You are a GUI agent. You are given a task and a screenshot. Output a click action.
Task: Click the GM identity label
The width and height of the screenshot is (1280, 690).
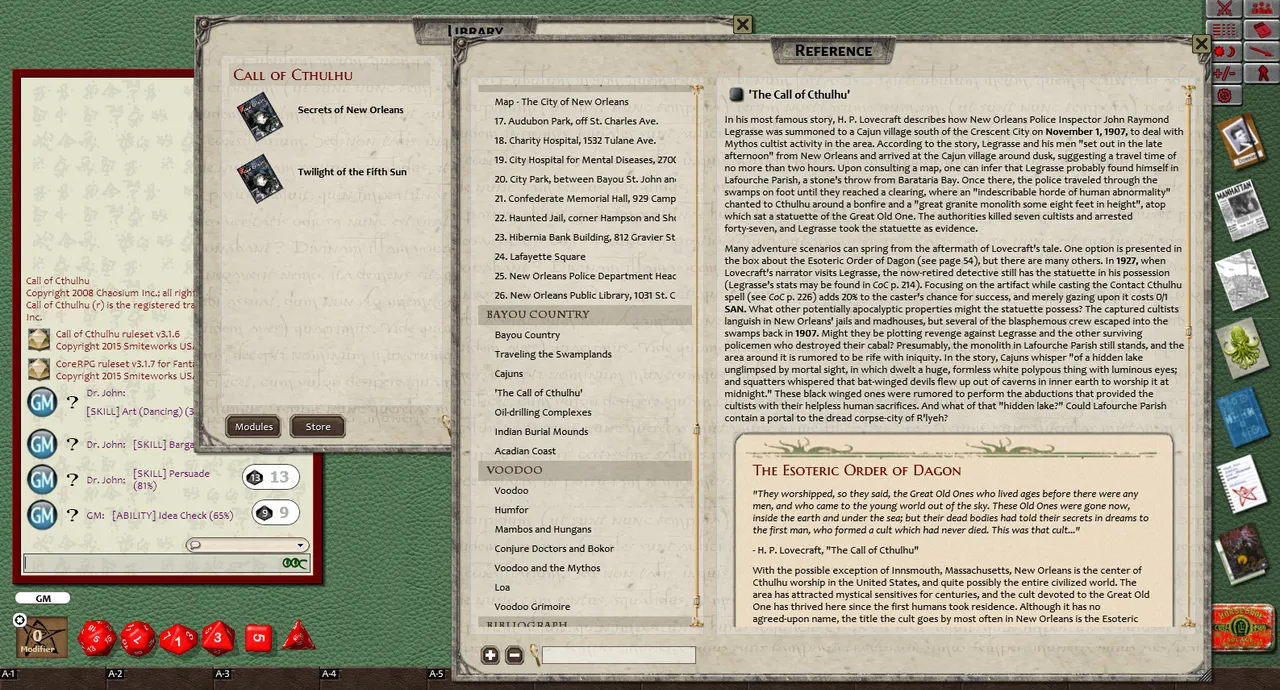(42, 598)
